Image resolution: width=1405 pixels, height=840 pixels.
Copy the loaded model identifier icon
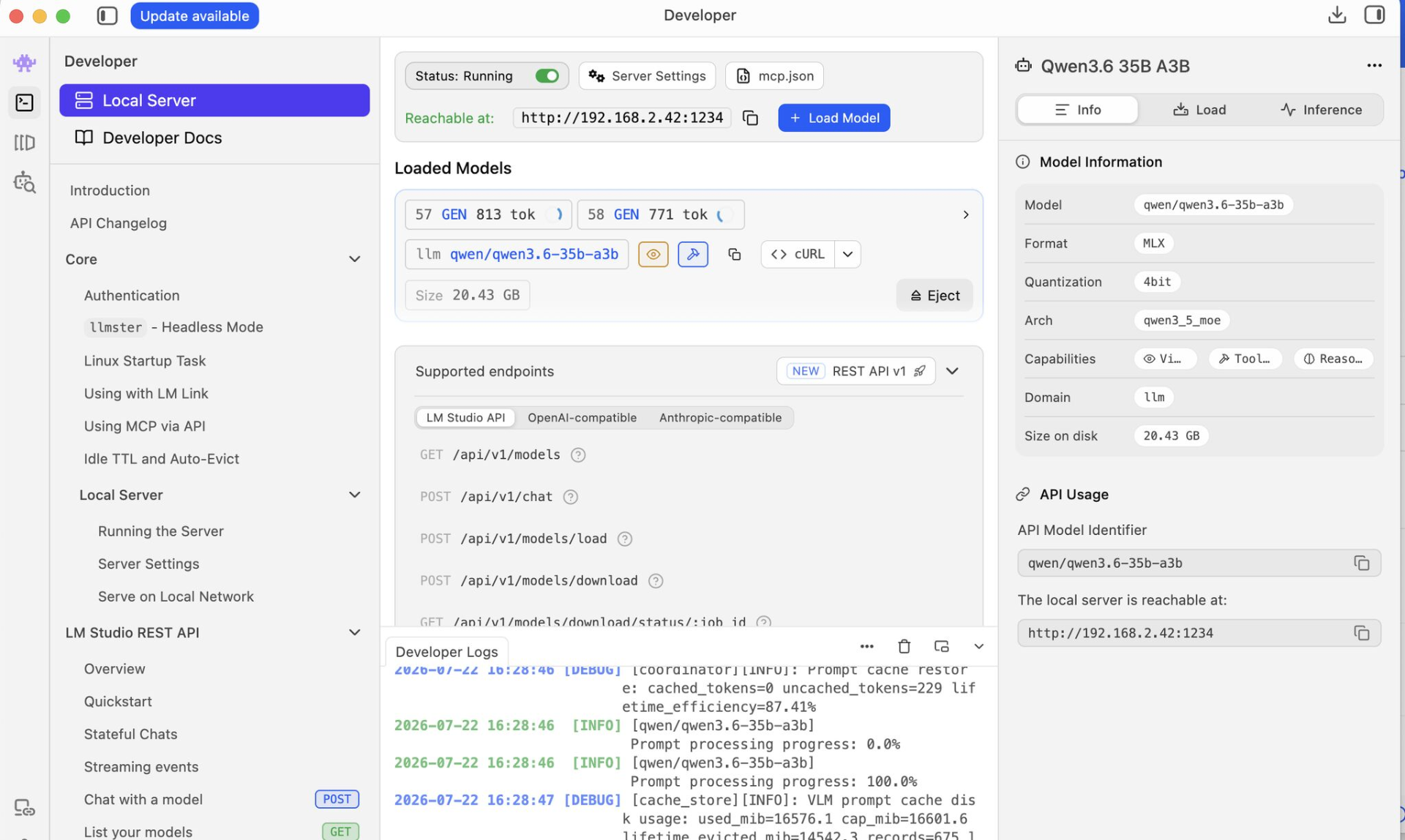coord(734,254)
